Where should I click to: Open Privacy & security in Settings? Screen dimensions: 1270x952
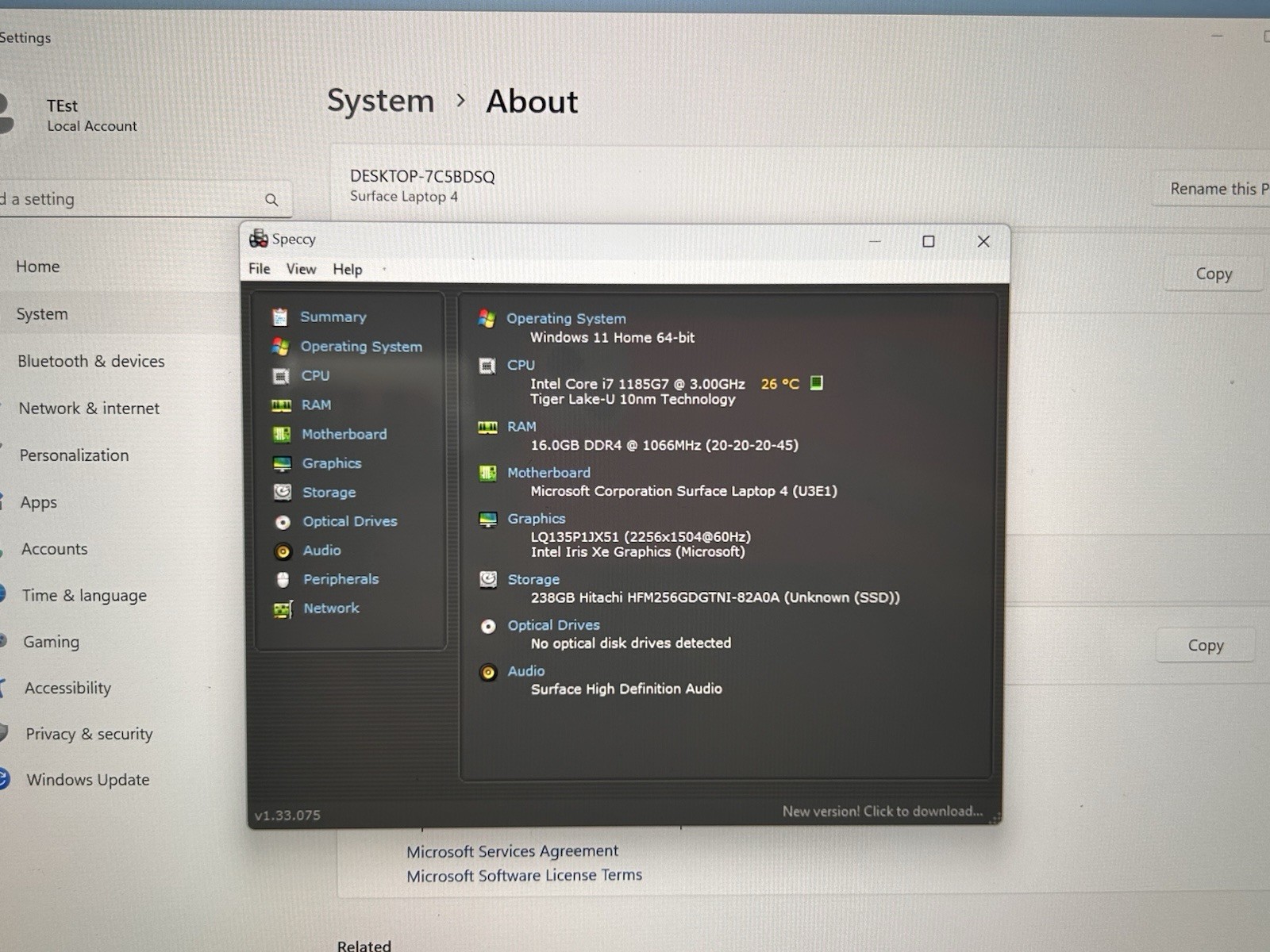click(x=89, y=734)
